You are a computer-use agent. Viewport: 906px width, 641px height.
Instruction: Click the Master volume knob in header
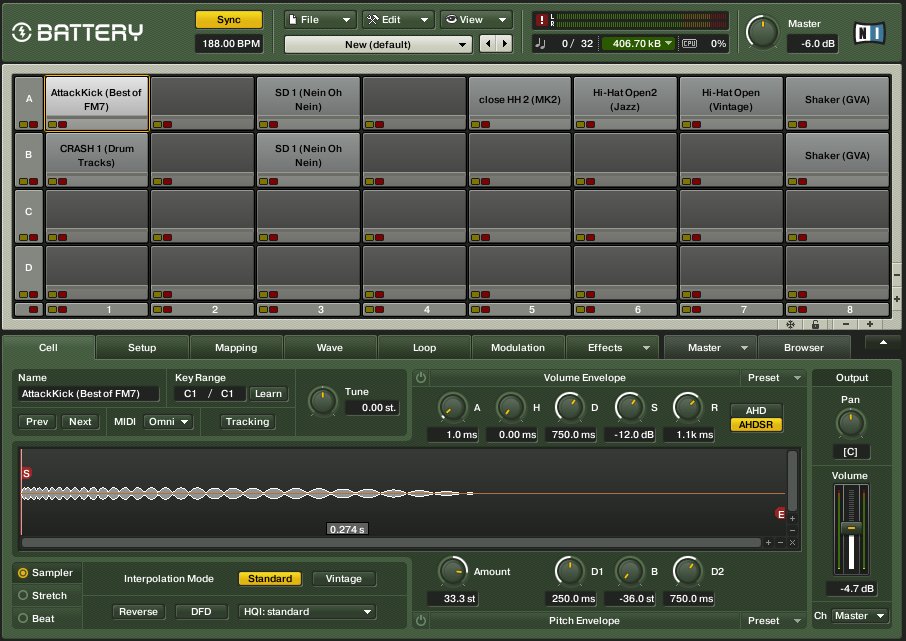tap(762, 32)
